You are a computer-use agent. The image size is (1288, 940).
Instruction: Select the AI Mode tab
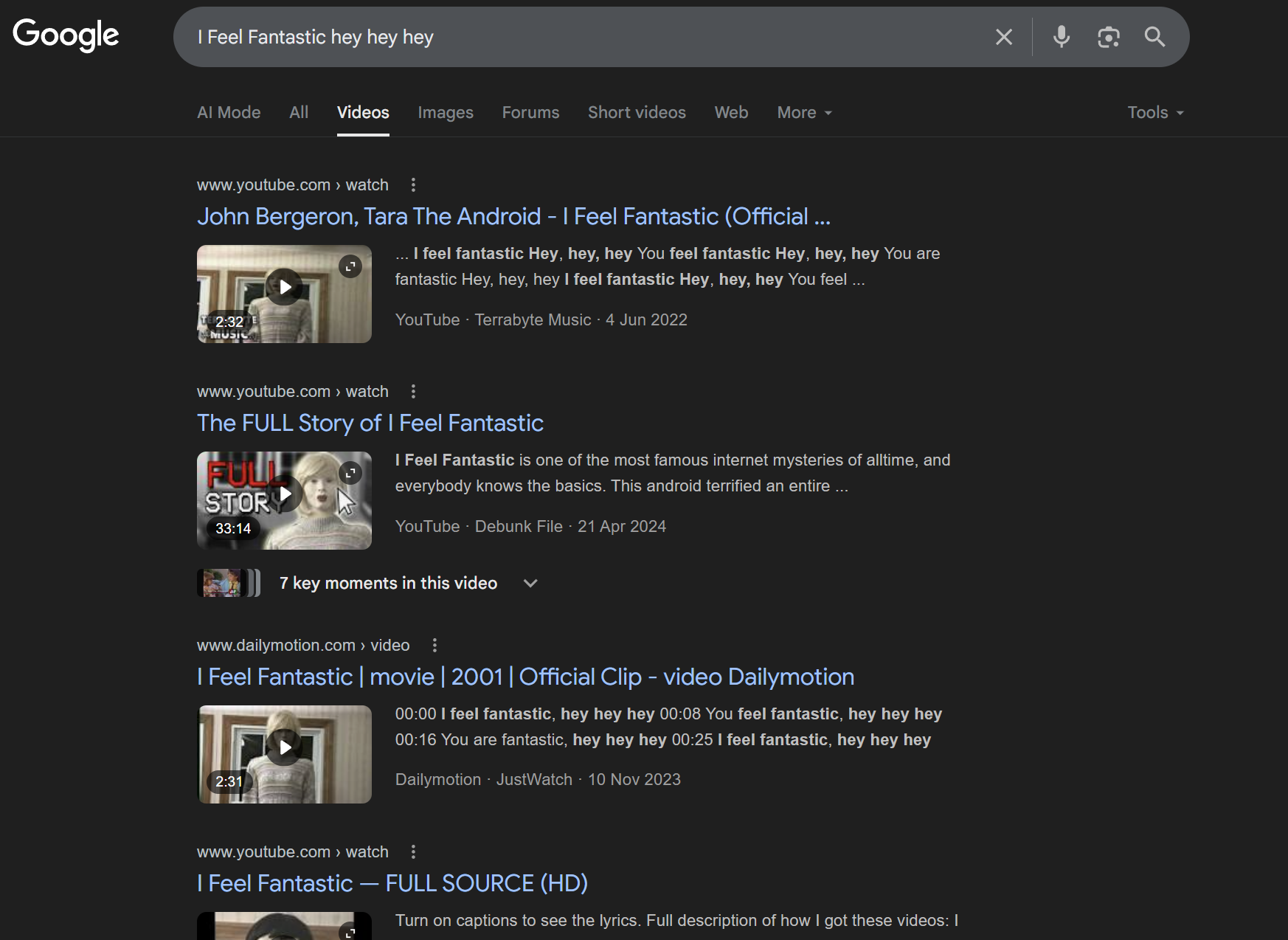click(x=229, y=113)
